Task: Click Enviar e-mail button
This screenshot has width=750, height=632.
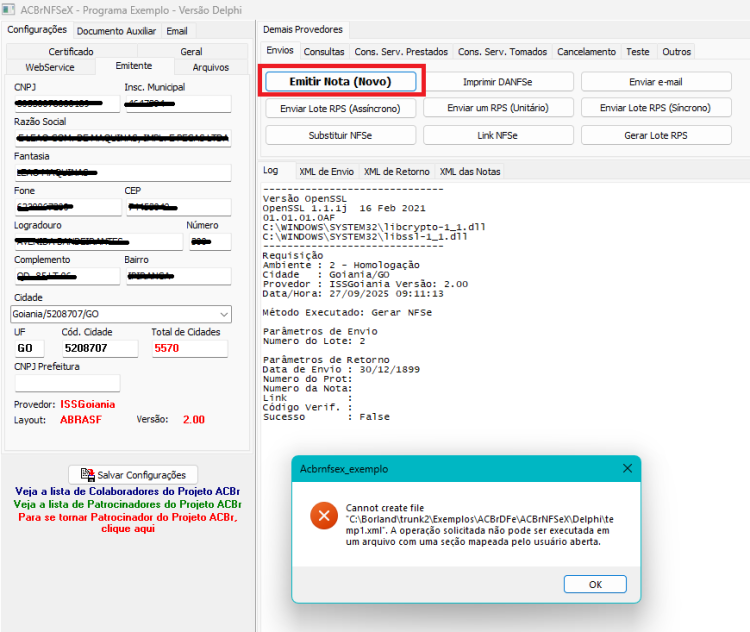Action: click(656, 82)
